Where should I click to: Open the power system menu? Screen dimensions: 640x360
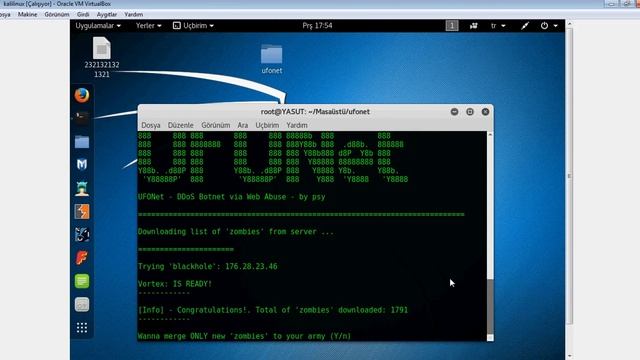tap(549, 26)
